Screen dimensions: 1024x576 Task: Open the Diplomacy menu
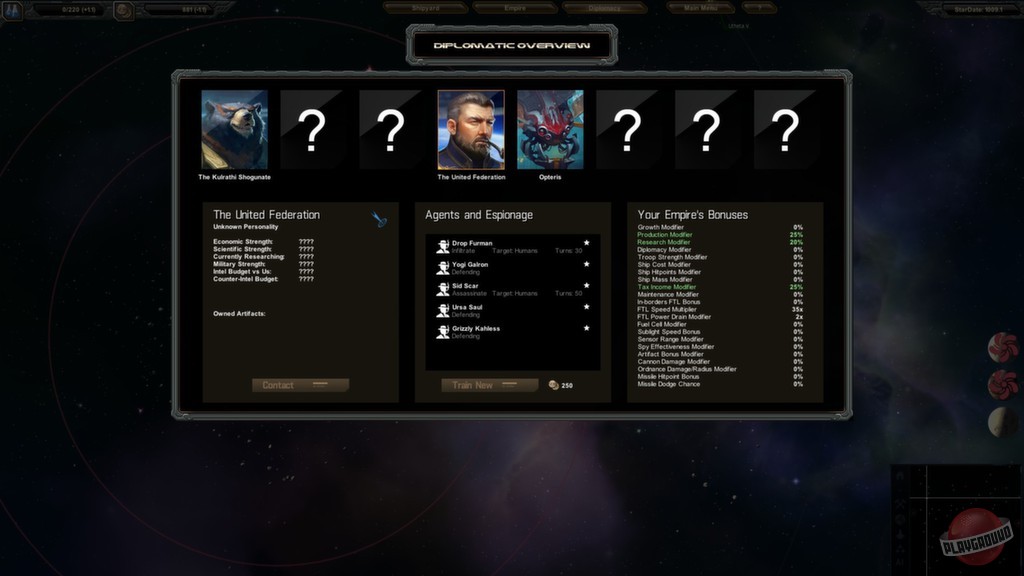(604, 8)
